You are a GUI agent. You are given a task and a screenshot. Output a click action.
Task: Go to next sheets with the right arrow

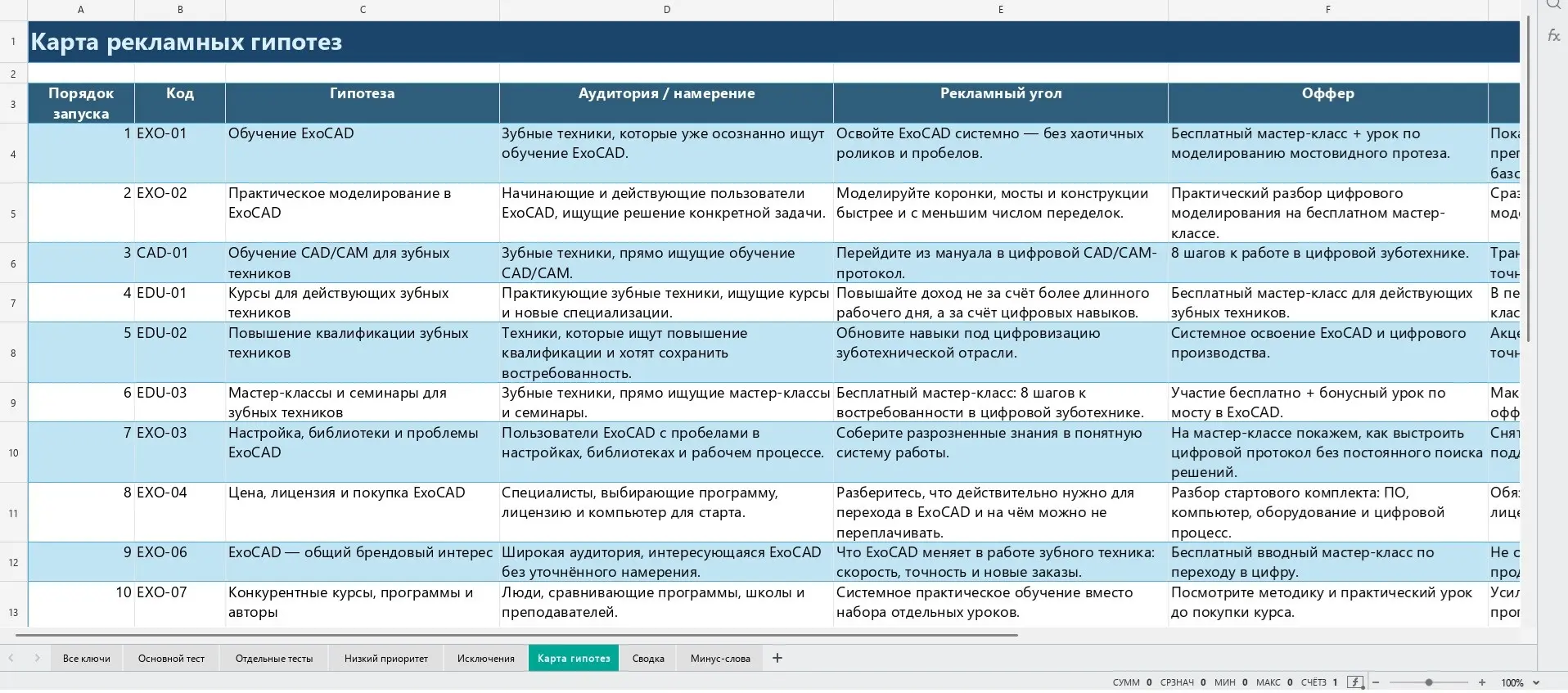[37, 658]
